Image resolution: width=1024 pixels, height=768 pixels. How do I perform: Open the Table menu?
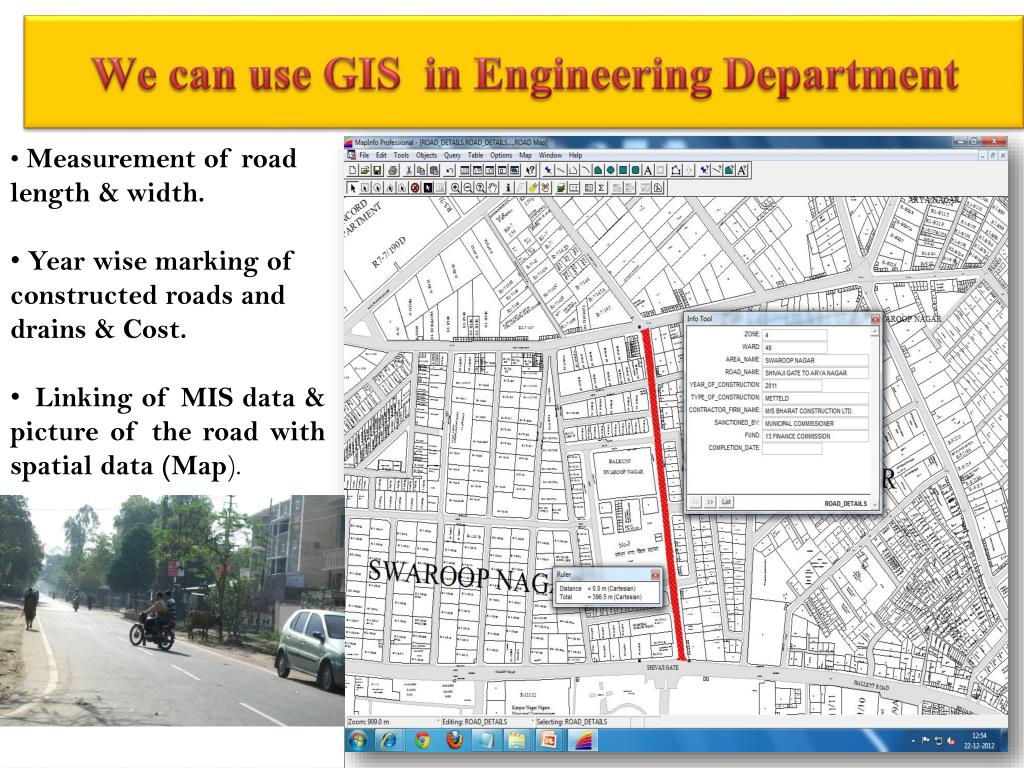coord(475,155)
